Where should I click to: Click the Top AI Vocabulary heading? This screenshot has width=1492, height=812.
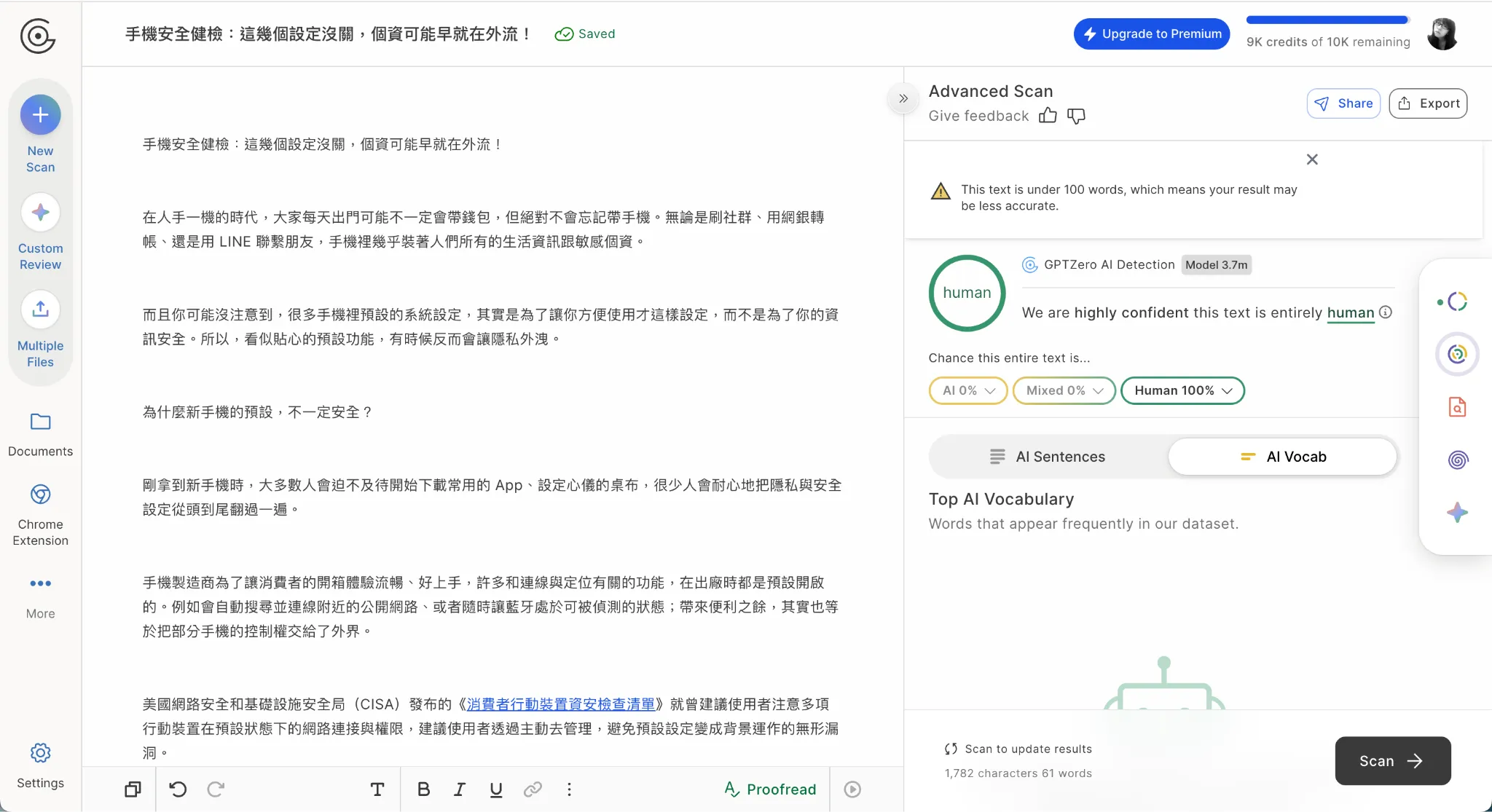pyautogui.click(x=1001, y=499)
